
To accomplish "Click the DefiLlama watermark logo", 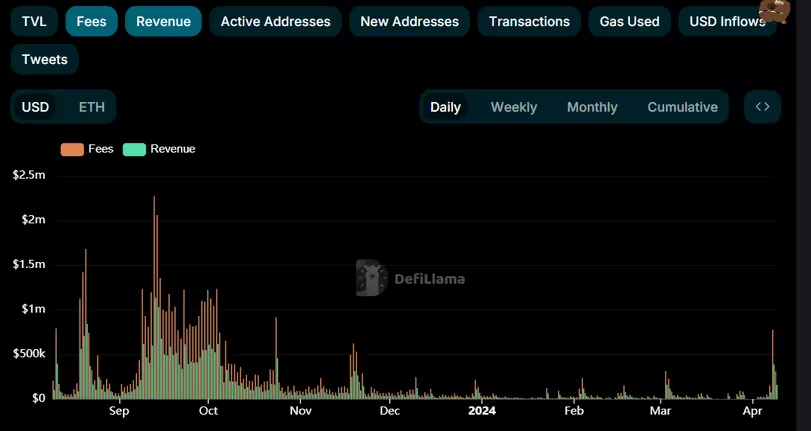I will click(410, 279).
